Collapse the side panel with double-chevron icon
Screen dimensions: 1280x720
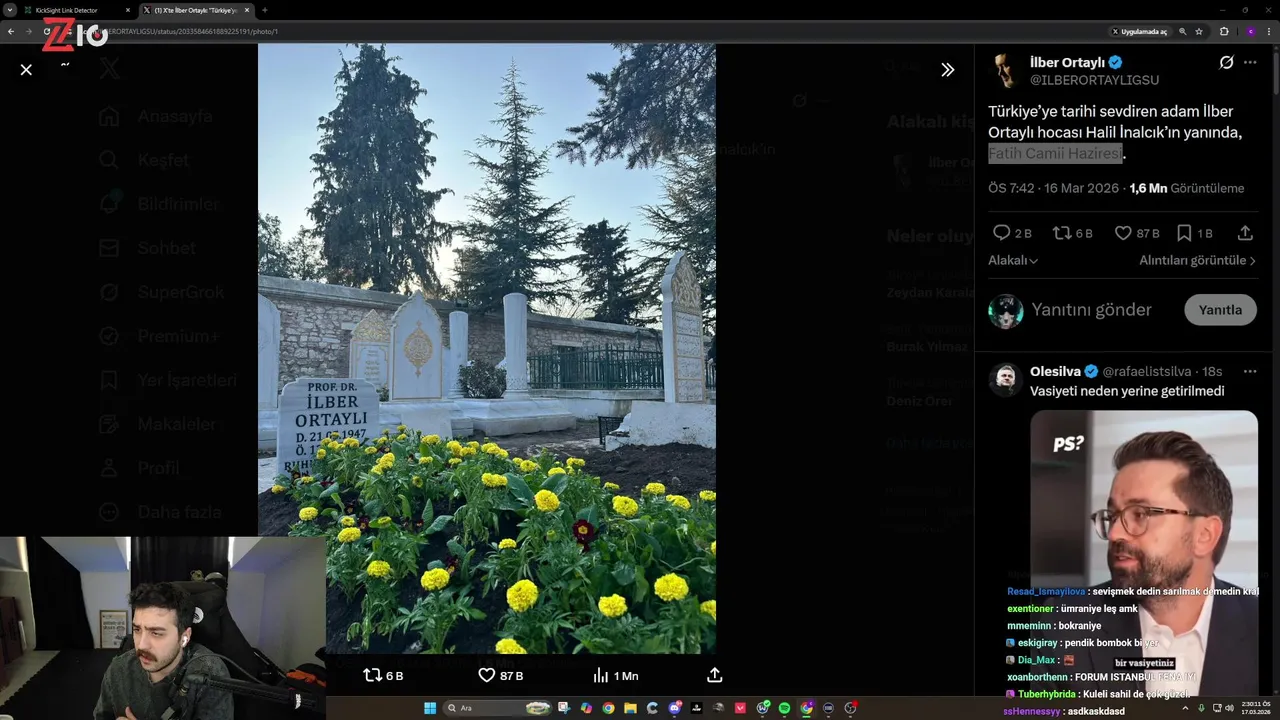point(947,70)
